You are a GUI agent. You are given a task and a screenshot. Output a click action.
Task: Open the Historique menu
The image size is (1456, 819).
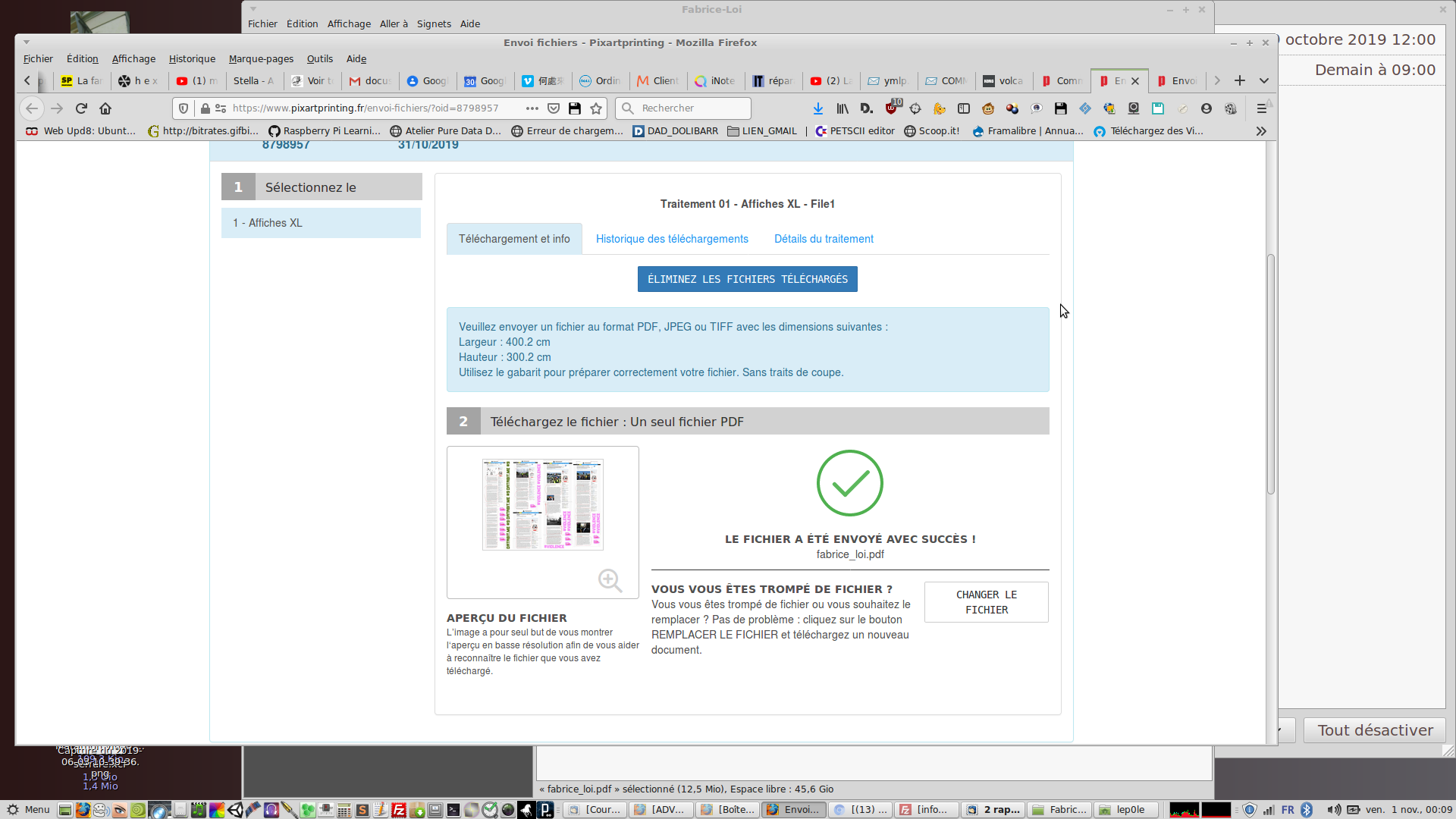(192, 58)
